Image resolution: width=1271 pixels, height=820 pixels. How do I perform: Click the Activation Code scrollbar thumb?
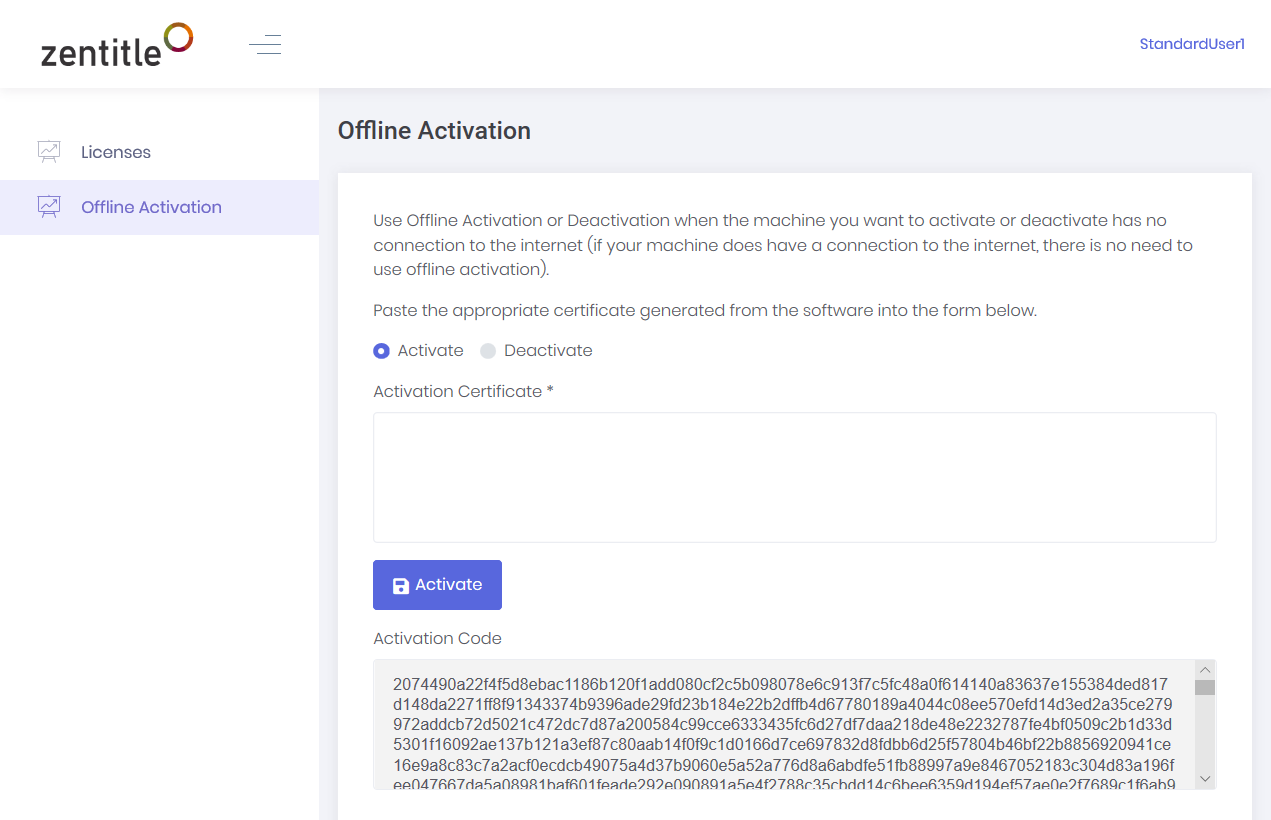click(x=1205, y=687)
